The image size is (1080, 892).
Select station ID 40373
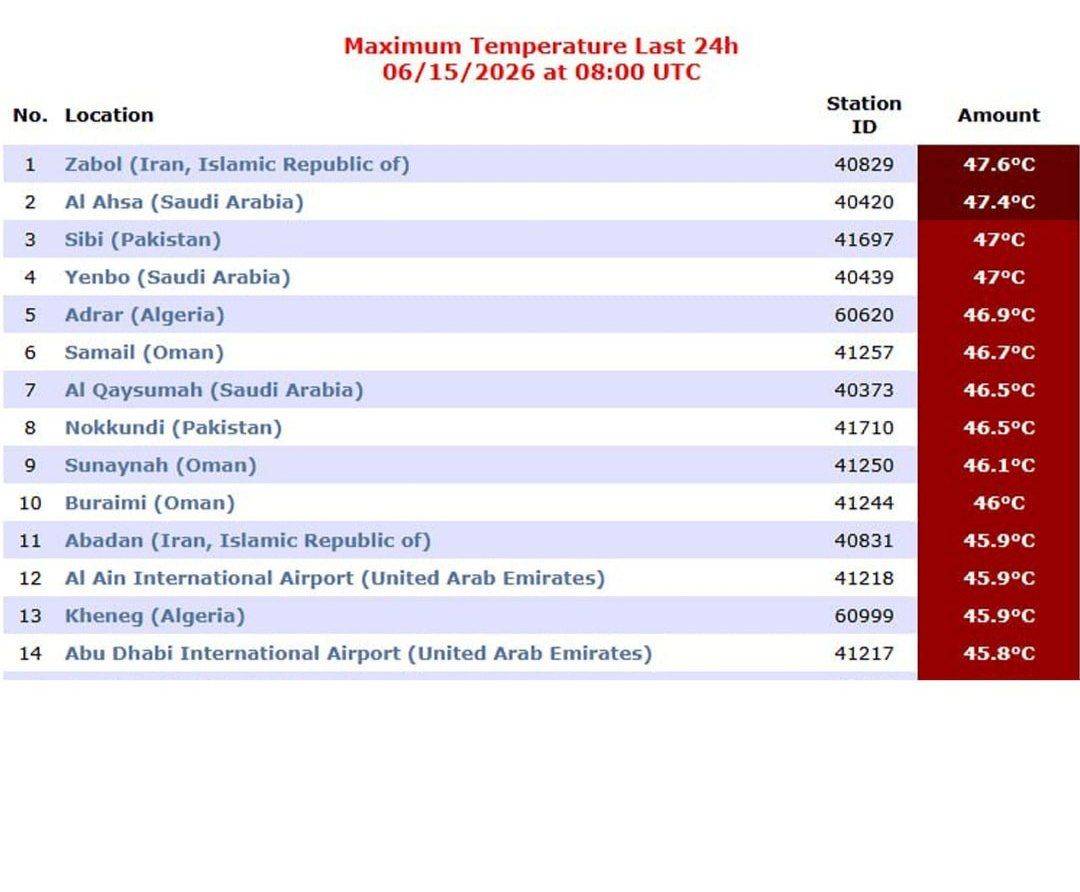[864, 390]
